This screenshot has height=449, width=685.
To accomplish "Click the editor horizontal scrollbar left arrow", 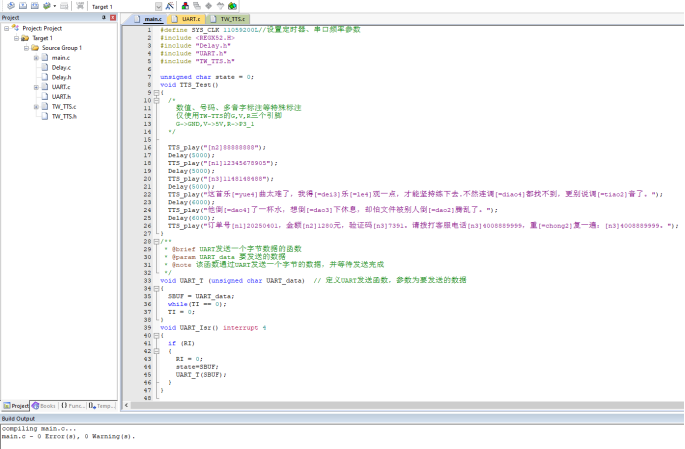I will pyautogui.click(x=126, y=405).
